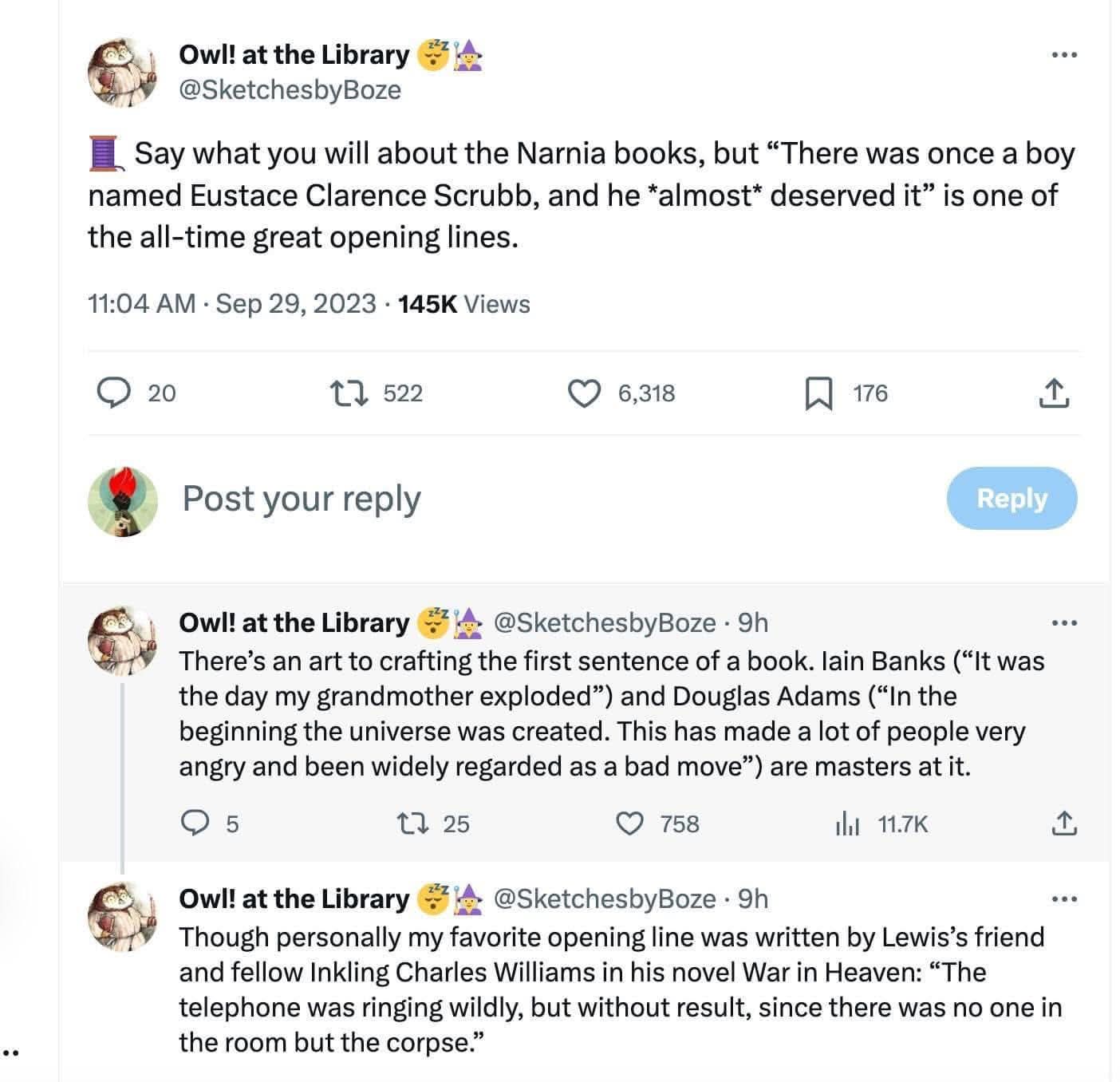Screen dimensions: 1120x1082
Task: Click the blue Reply button
Action: [x=1012, y=498]
